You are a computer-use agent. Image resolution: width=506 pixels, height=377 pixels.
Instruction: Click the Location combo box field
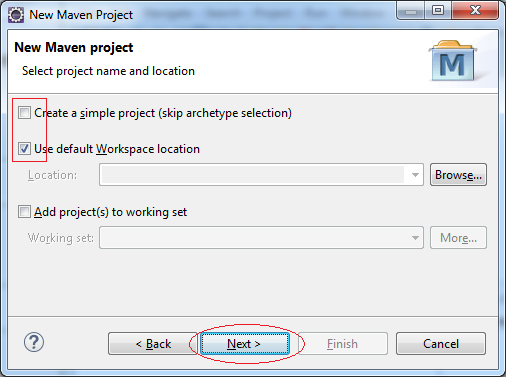261,175
